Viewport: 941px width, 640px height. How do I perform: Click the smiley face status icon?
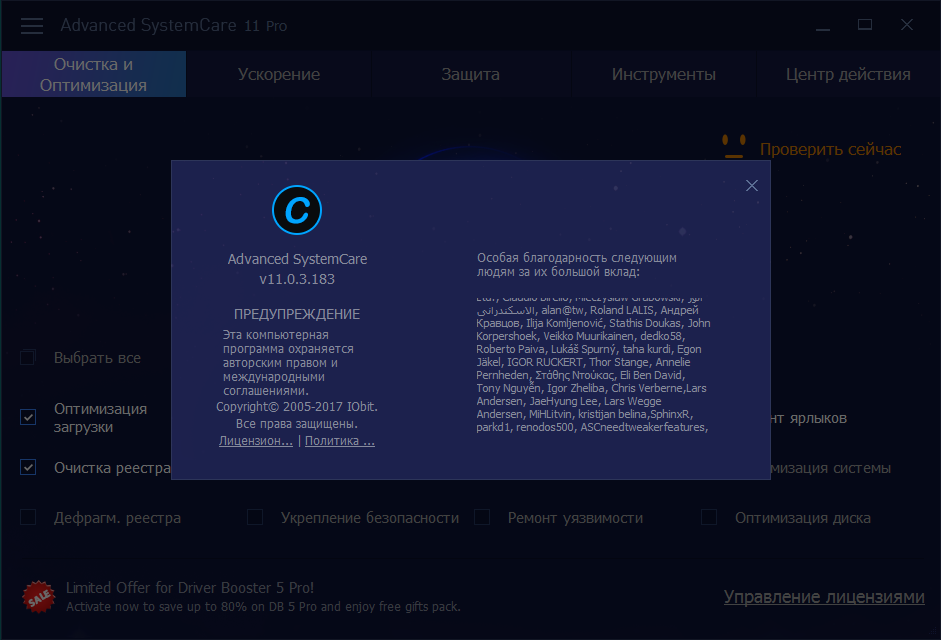coord(733,147)
